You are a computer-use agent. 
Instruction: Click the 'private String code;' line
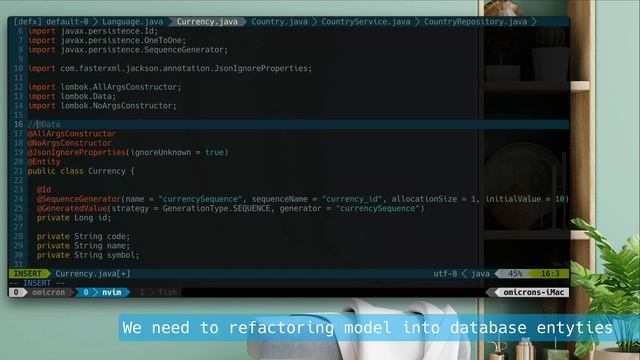click(x=83, y=236)
